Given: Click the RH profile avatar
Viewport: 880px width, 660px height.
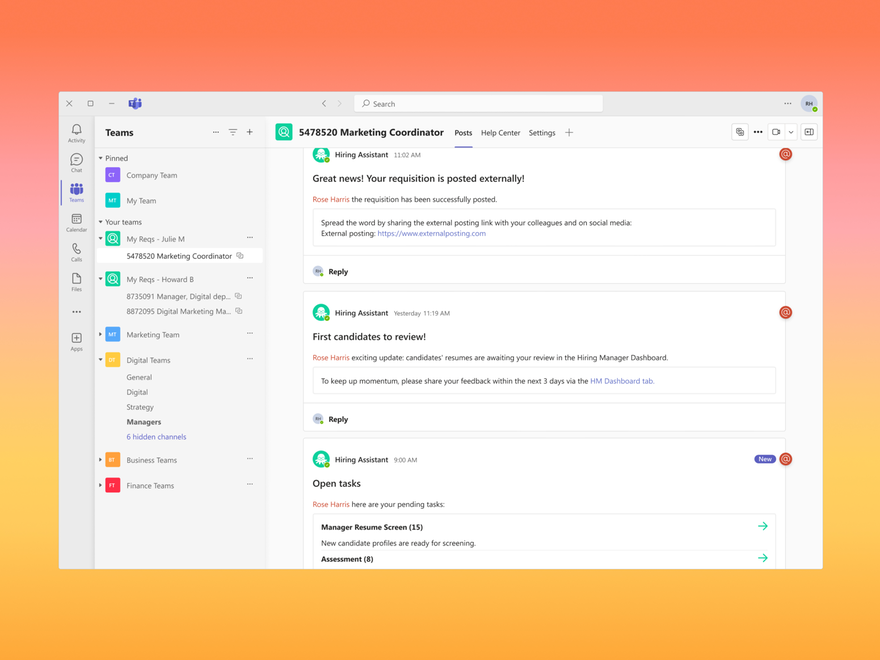Looking at the screenshot, I should pos(809,103).
